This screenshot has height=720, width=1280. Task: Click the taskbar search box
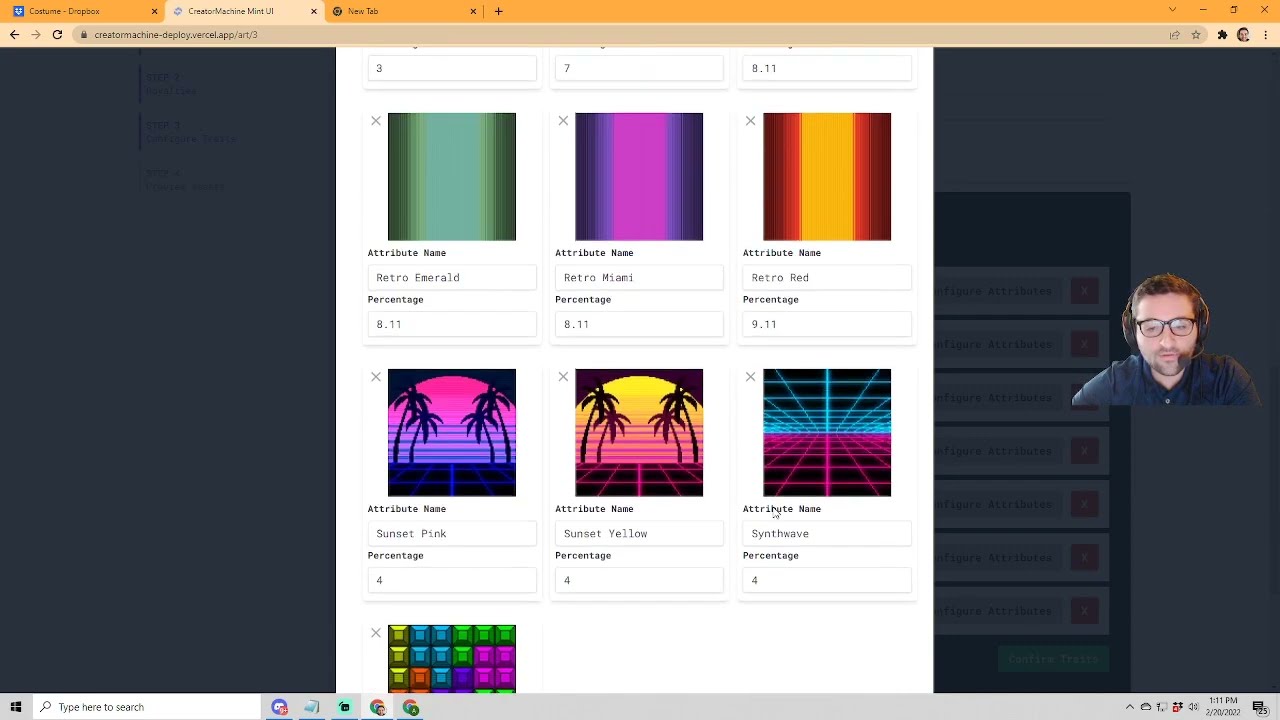147,707
